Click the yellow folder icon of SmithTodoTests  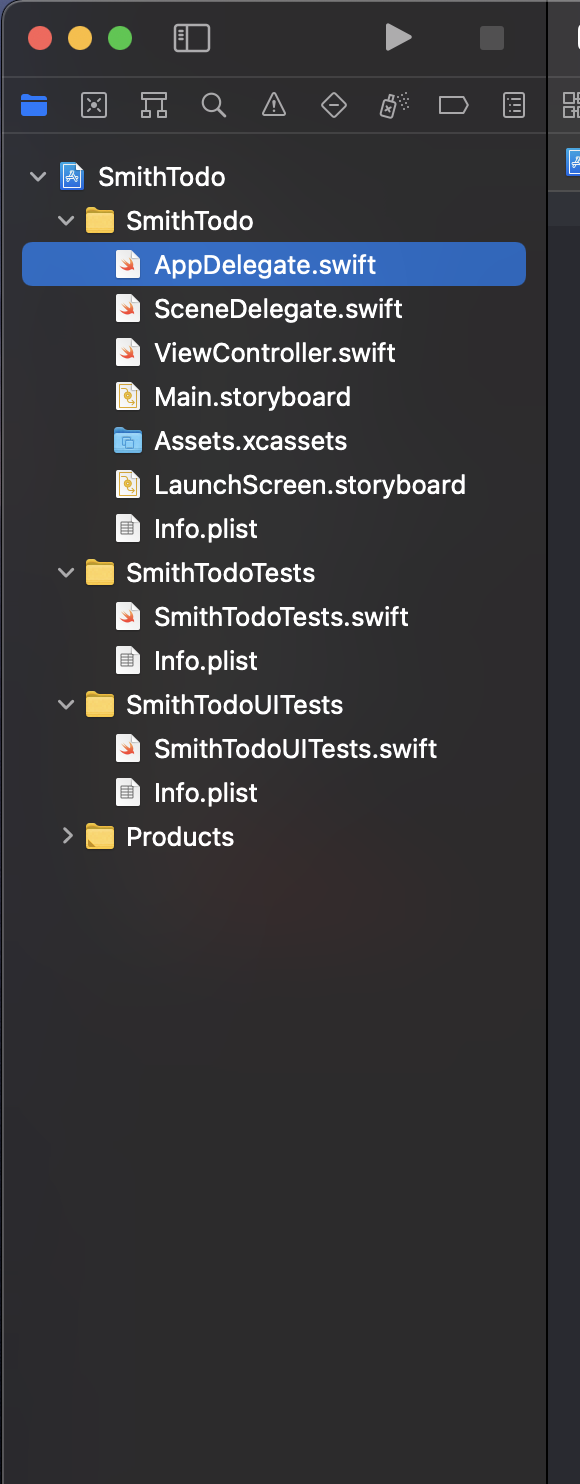coord(100,573)
